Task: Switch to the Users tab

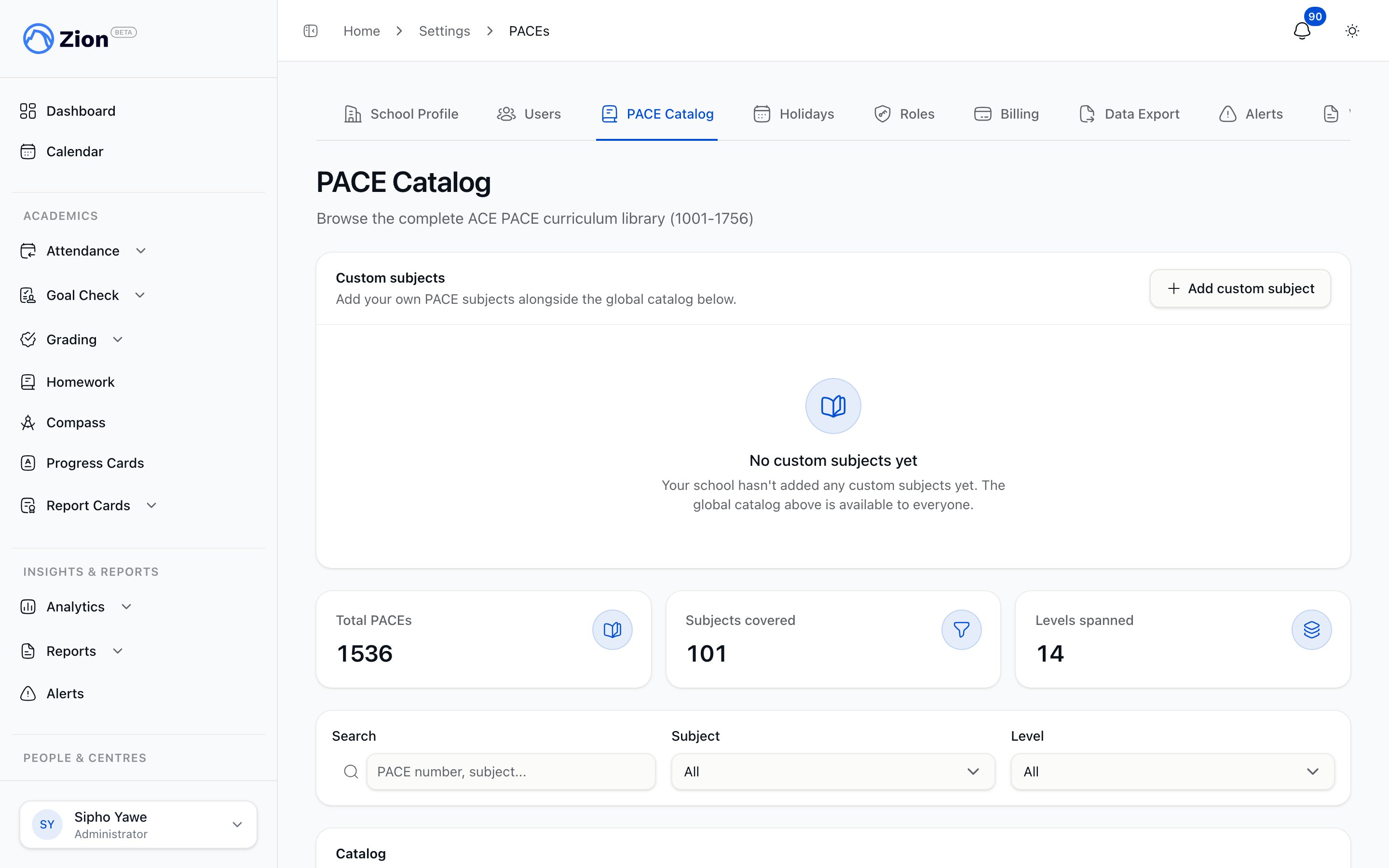Action: click(x=529, y=114)
